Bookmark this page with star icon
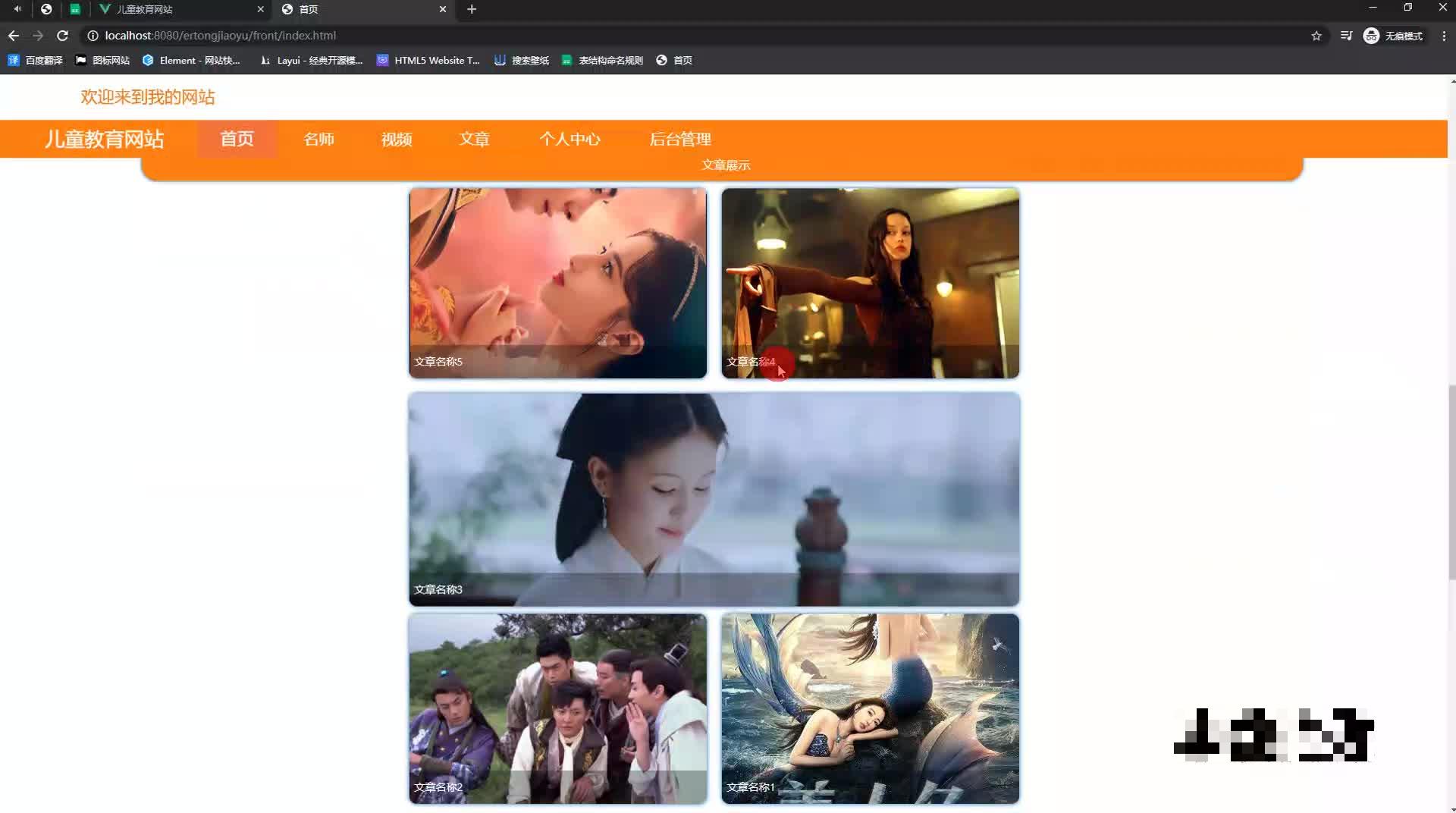This screenshot has height=813, width=1456. [1316, 36]
